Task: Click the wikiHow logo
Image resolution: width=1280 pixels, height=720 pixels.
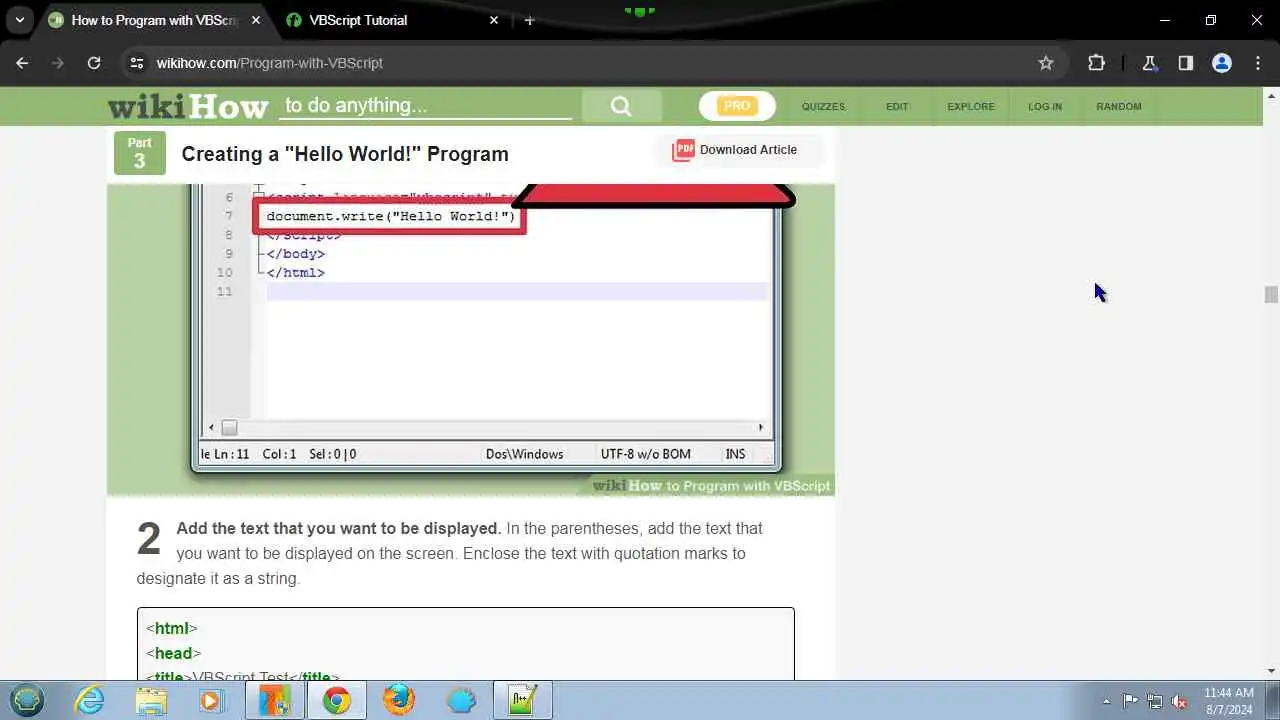Action: [188, 106]
